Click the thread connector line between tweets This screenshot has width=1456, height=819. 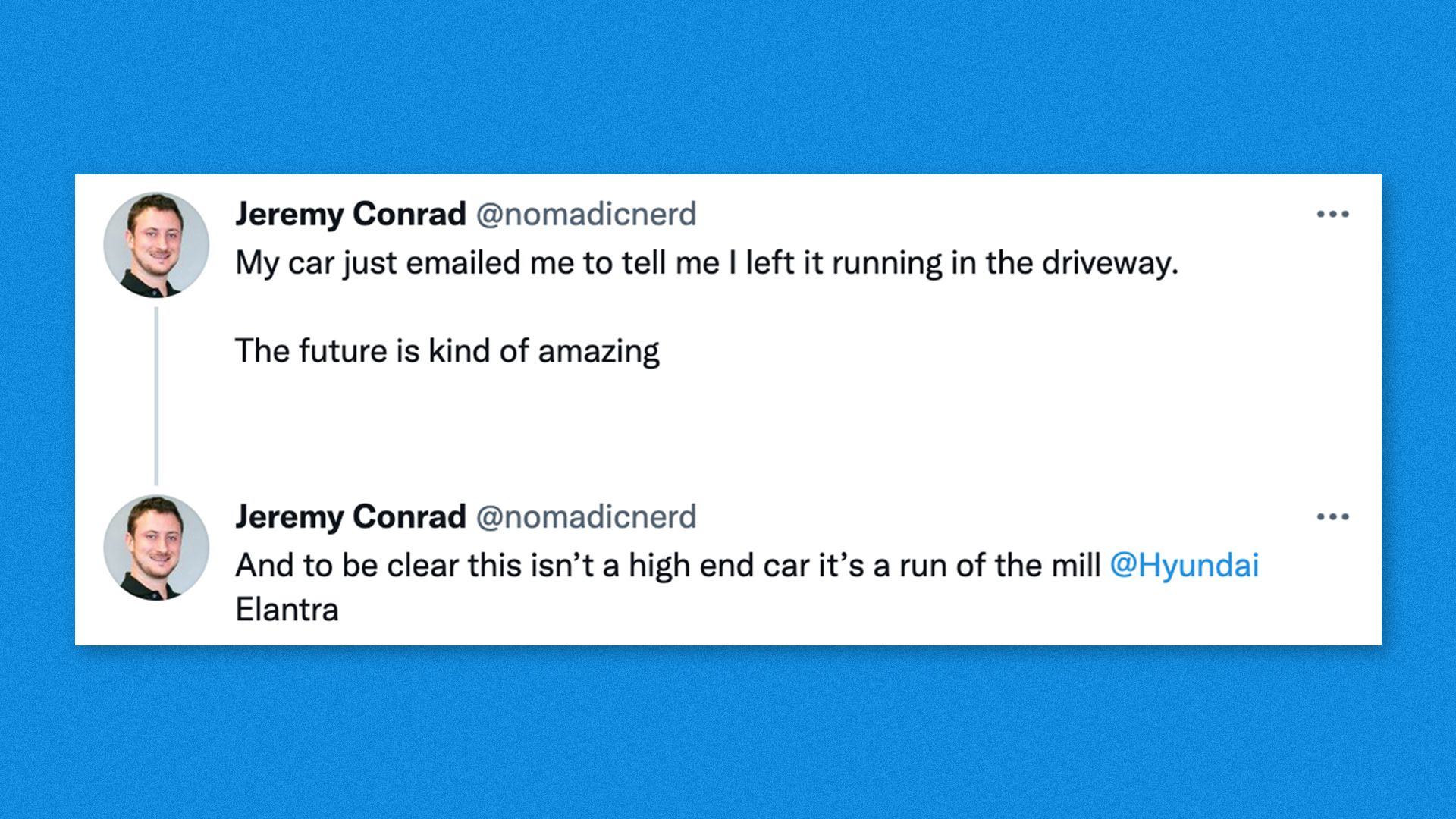[157, 394]
